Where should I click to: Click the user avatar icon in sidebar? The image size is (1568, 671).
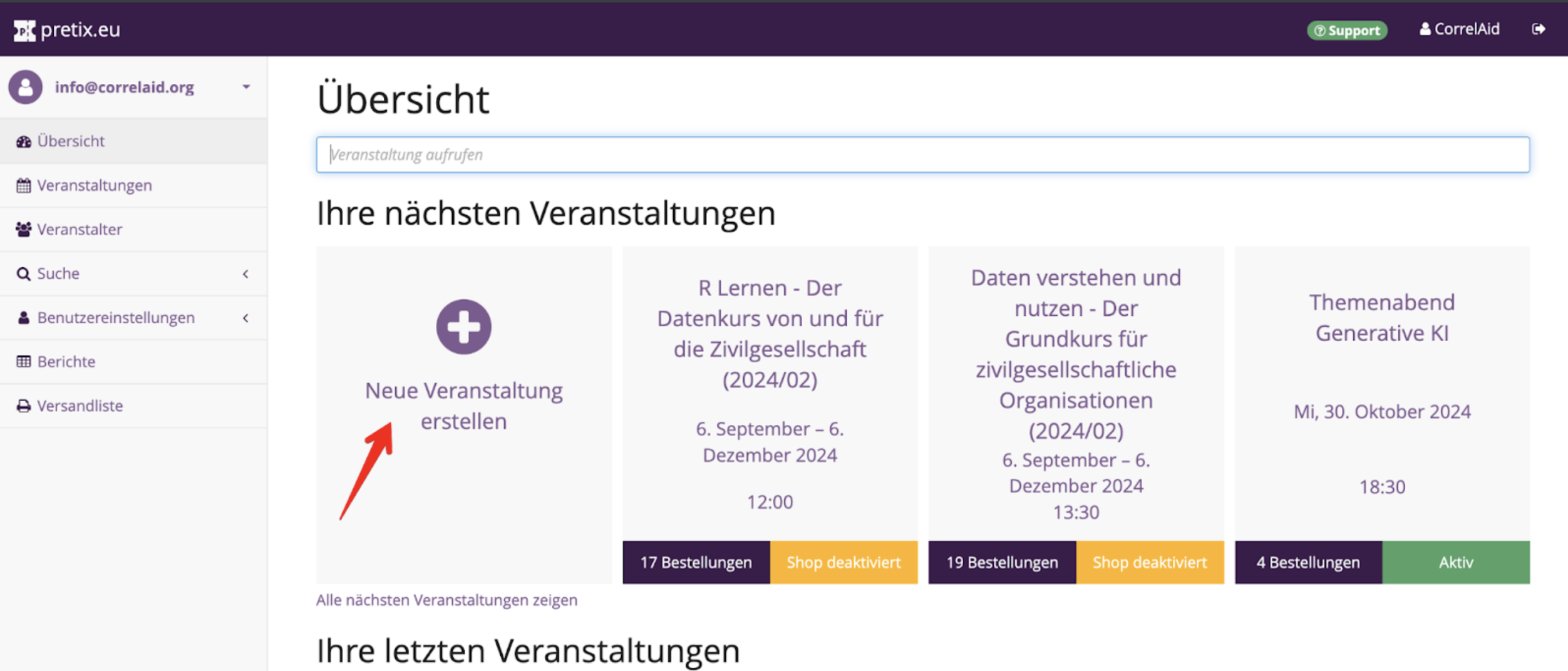[26, 87]
